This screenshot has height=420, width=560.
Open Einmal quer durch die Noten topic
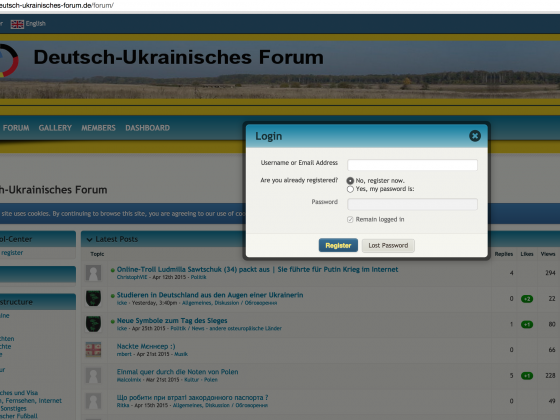(178, 372)
